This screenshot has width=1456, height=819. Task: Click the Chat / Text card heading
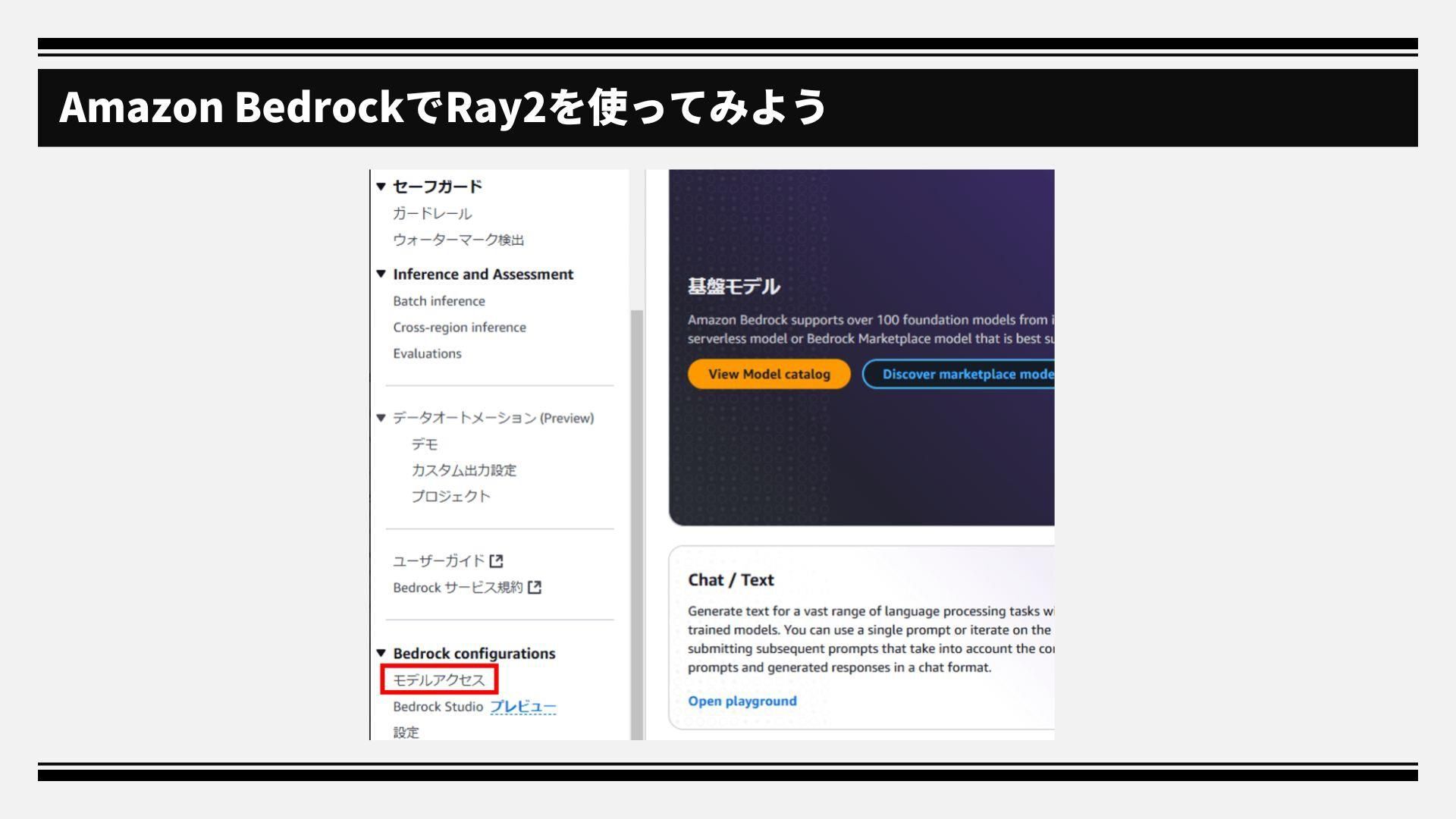pyautogui.click(x=731, y=580)
